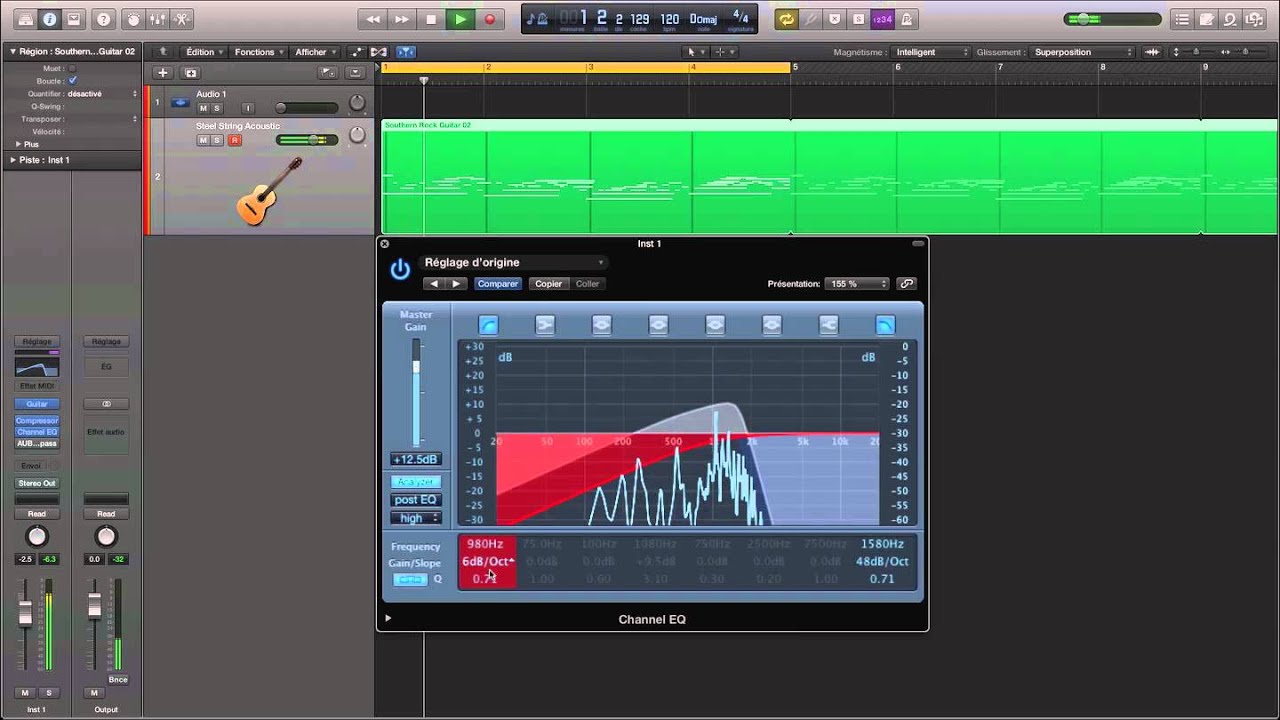Open the Réglage d'origine preset dropdown
This screenshot has width=1280, height=720.
click(x=513, y=263)
